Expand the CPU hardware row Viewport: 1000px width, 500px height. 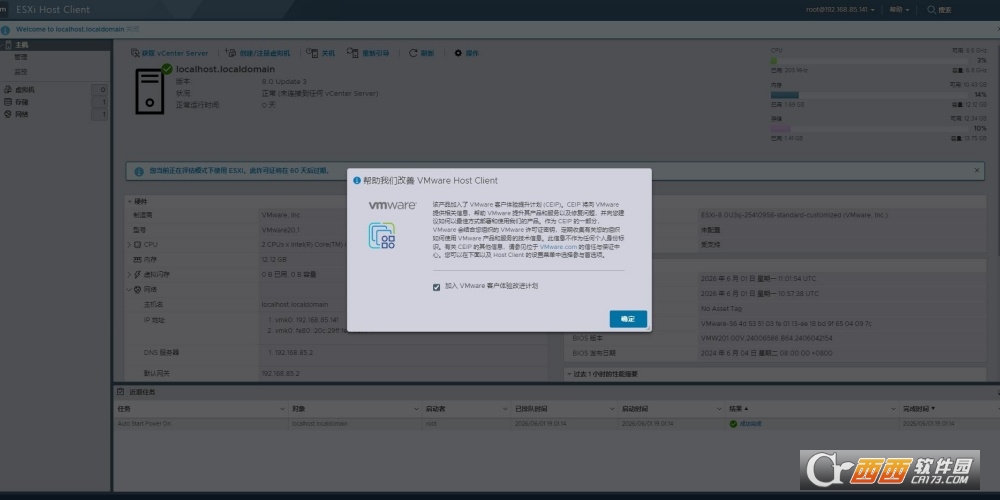129,245
